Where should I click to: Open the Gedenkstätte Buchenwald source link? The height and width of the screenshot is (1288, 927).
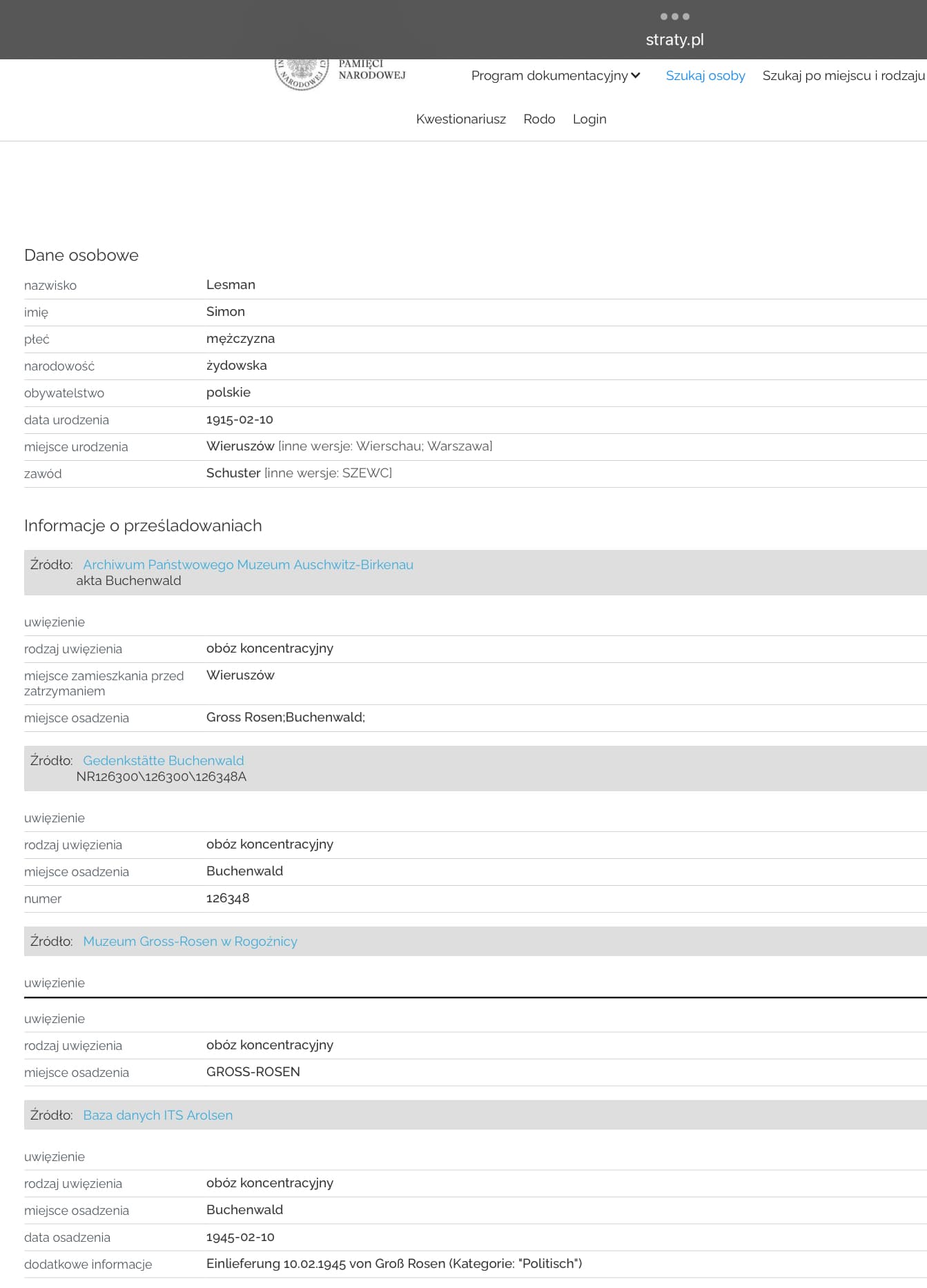tap(164, 761)
